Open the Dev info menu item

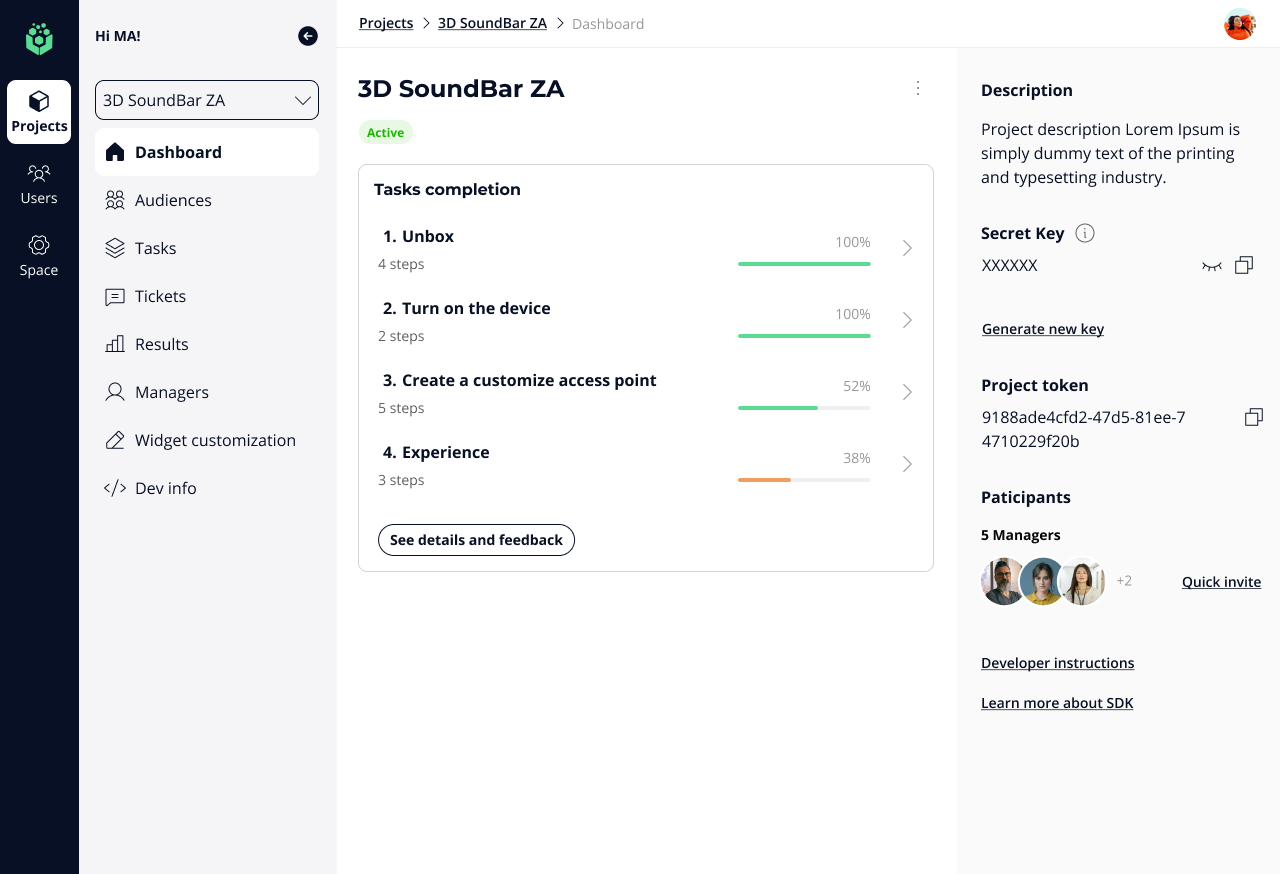point(165,488)
